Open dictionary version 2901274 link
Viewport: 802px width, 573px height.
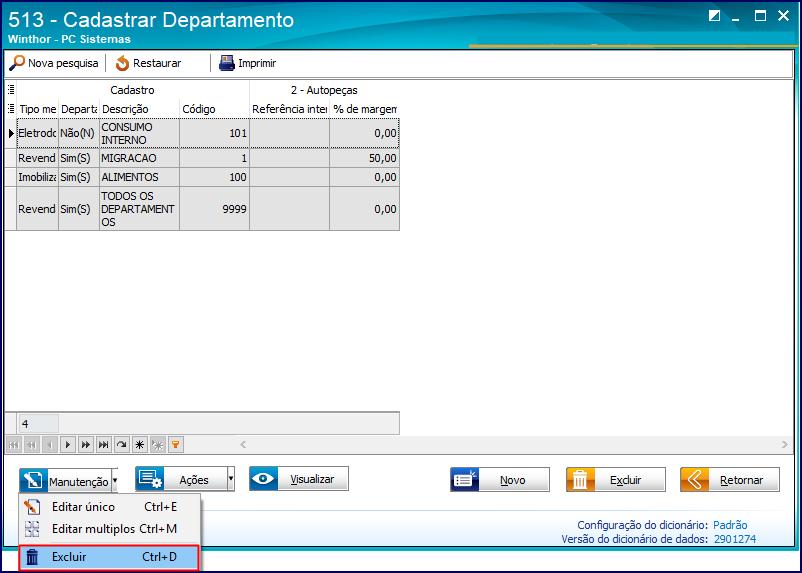[734, 539]
